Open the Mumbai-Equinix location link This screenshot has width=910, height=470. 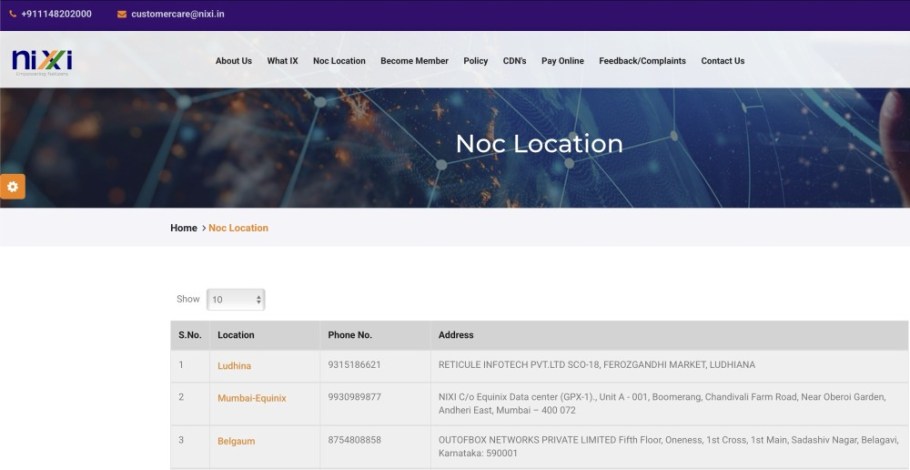[251, 398]
